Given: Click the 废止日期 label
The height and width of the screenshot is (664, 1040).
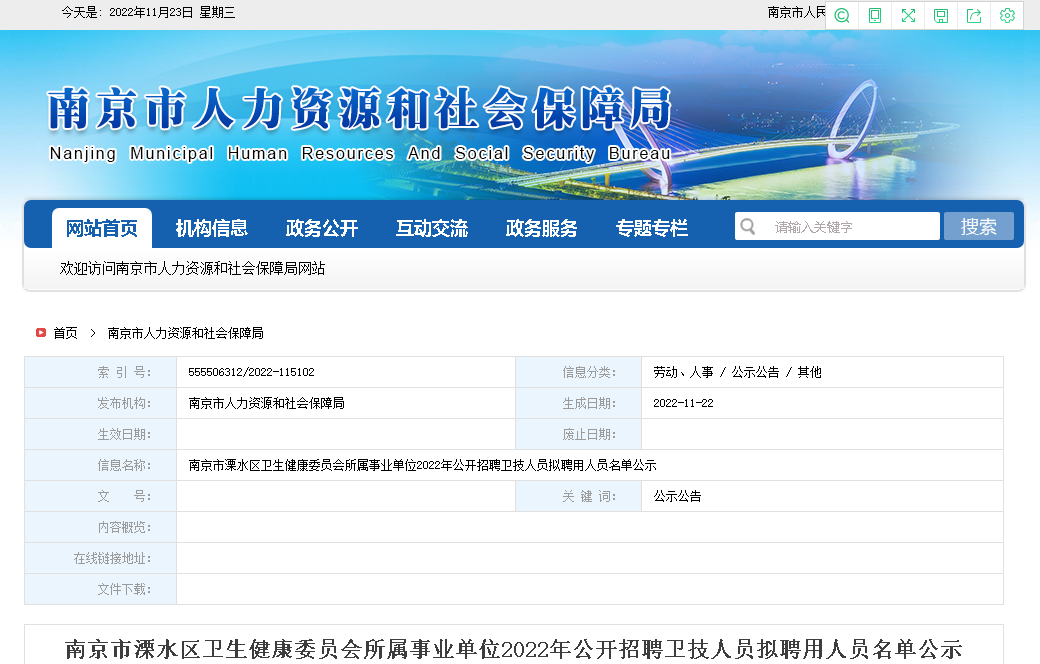Looking at the screenshot, I should [589, 434].
